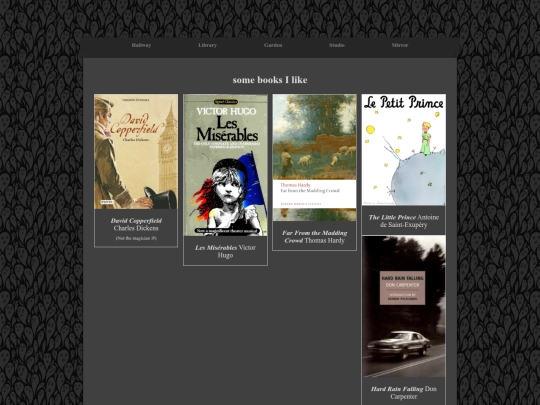Go to the Library page
This screenshot has height=405, width=540.
[207, 45]
